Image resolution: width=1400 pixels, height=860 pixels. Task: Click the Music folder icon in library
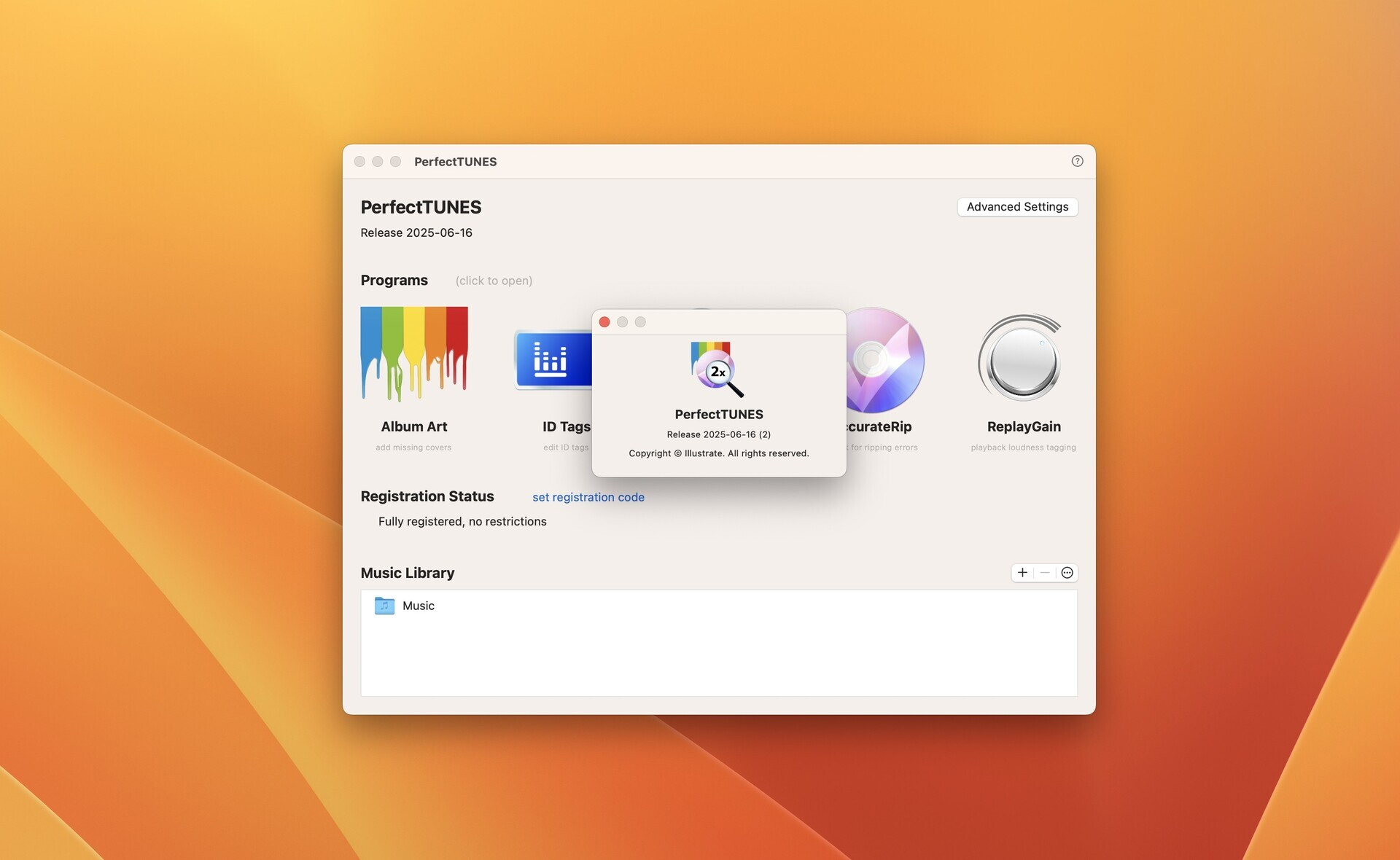[384, 606]
